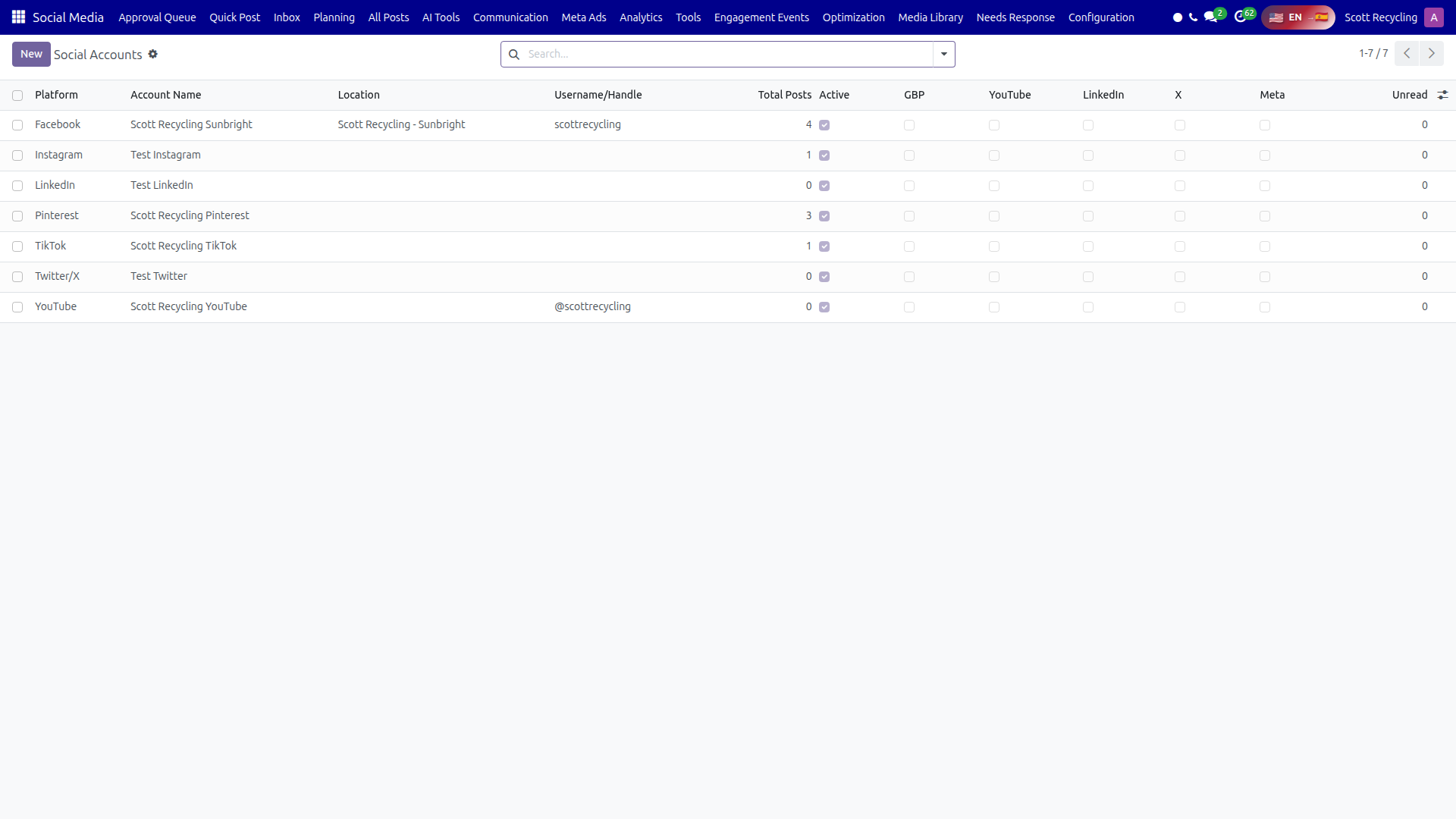This screenshot has height=819, width=1456.
Task: Open the conversations chat icon
Action: point(1210,17)
